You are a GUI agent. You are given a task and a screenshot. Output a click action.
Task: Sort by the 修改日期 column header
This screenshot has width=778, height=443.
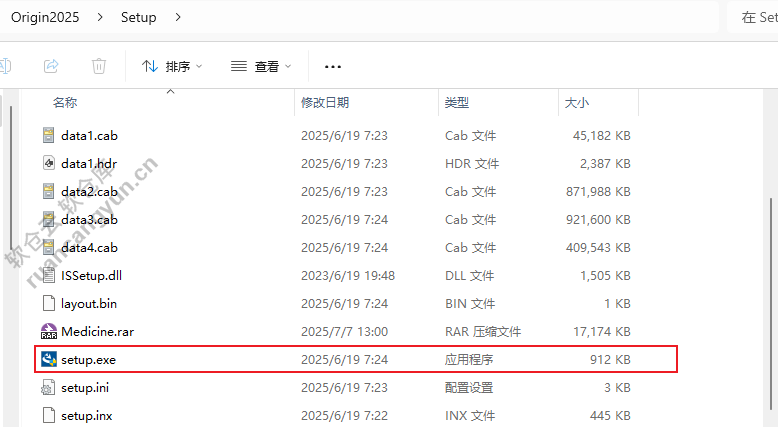pos(325,103)
